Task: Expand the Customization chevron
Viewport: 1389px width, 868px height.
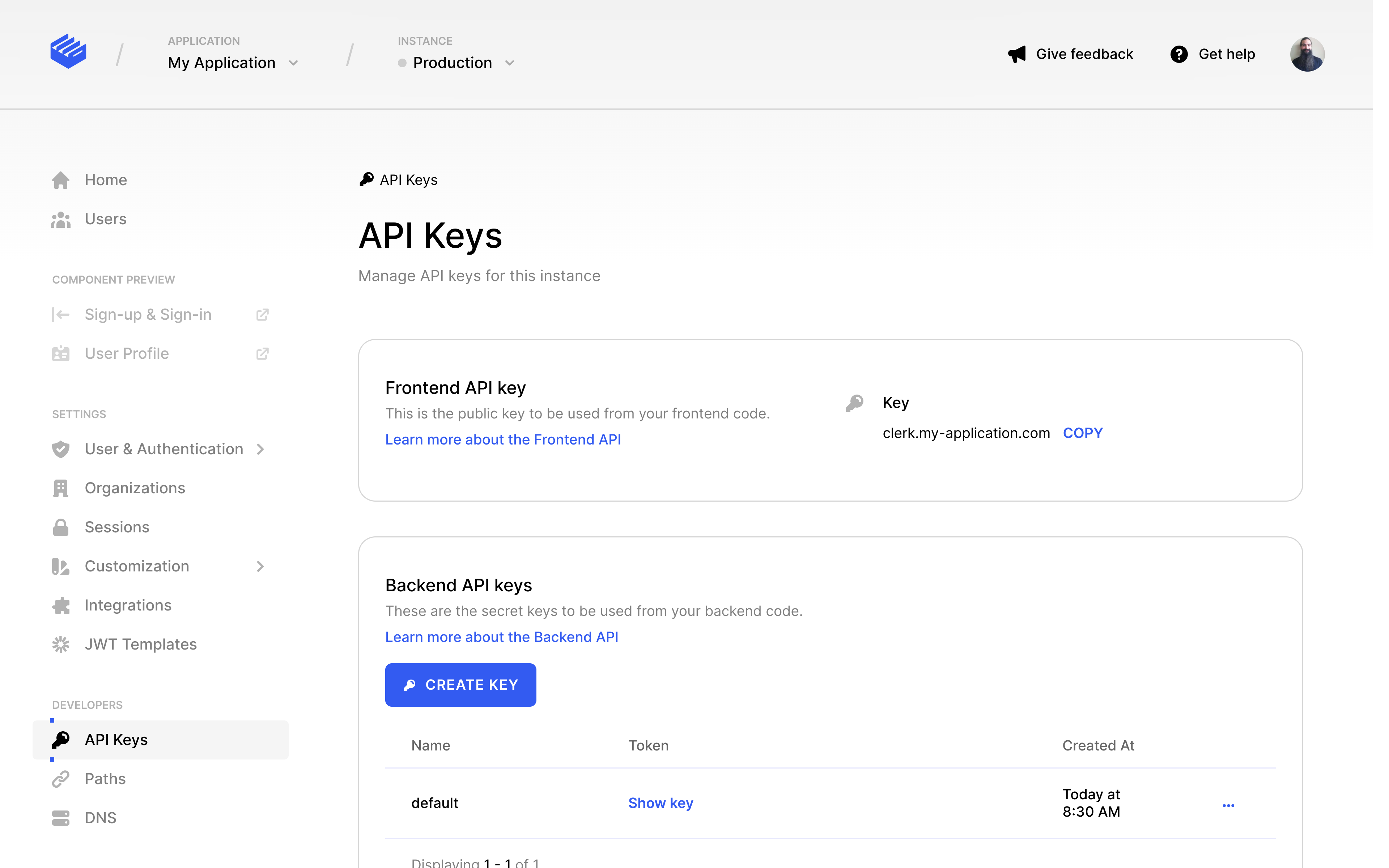Action: pos(260,566)
